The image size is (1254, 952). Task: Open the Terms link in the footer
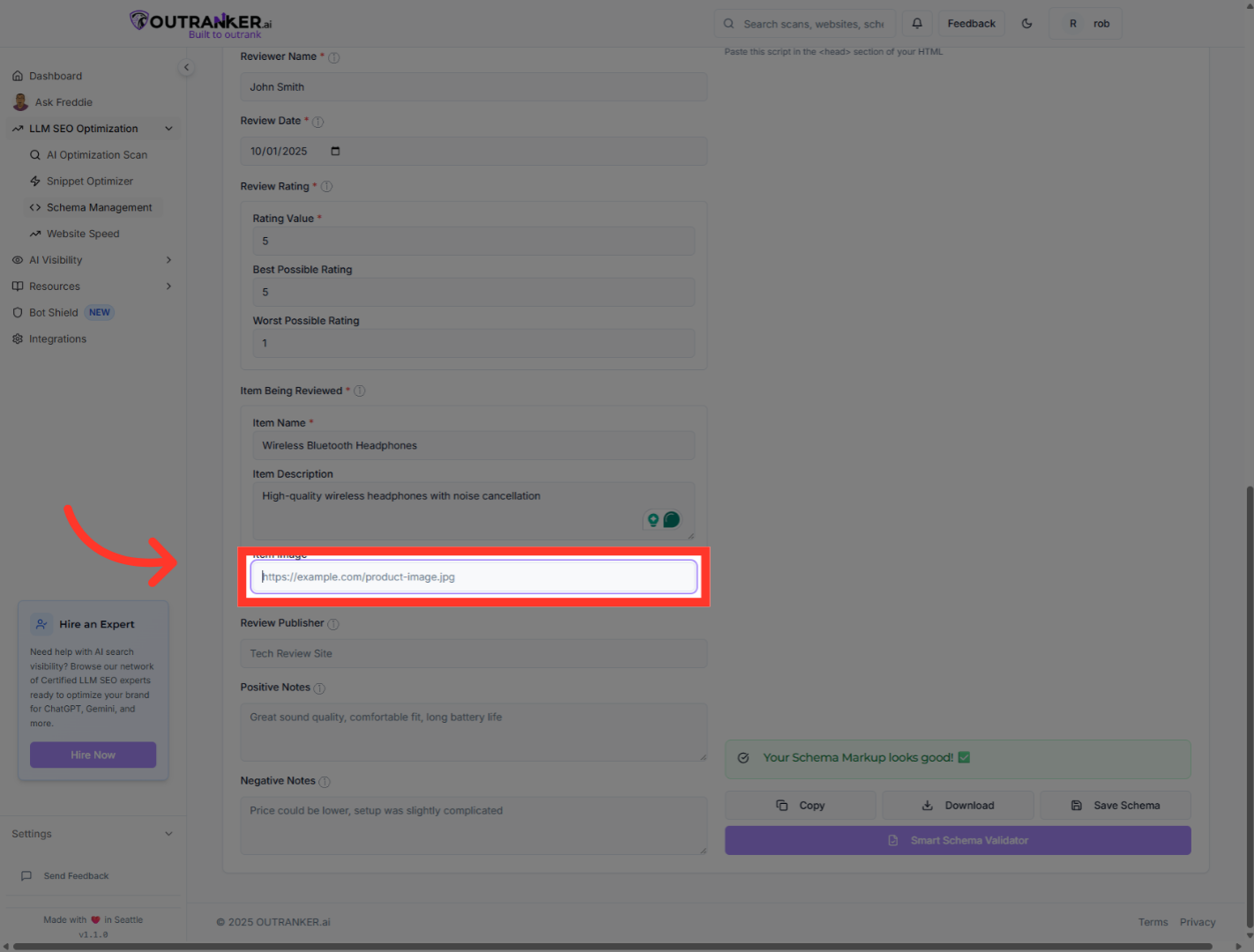pos(1153,922)
